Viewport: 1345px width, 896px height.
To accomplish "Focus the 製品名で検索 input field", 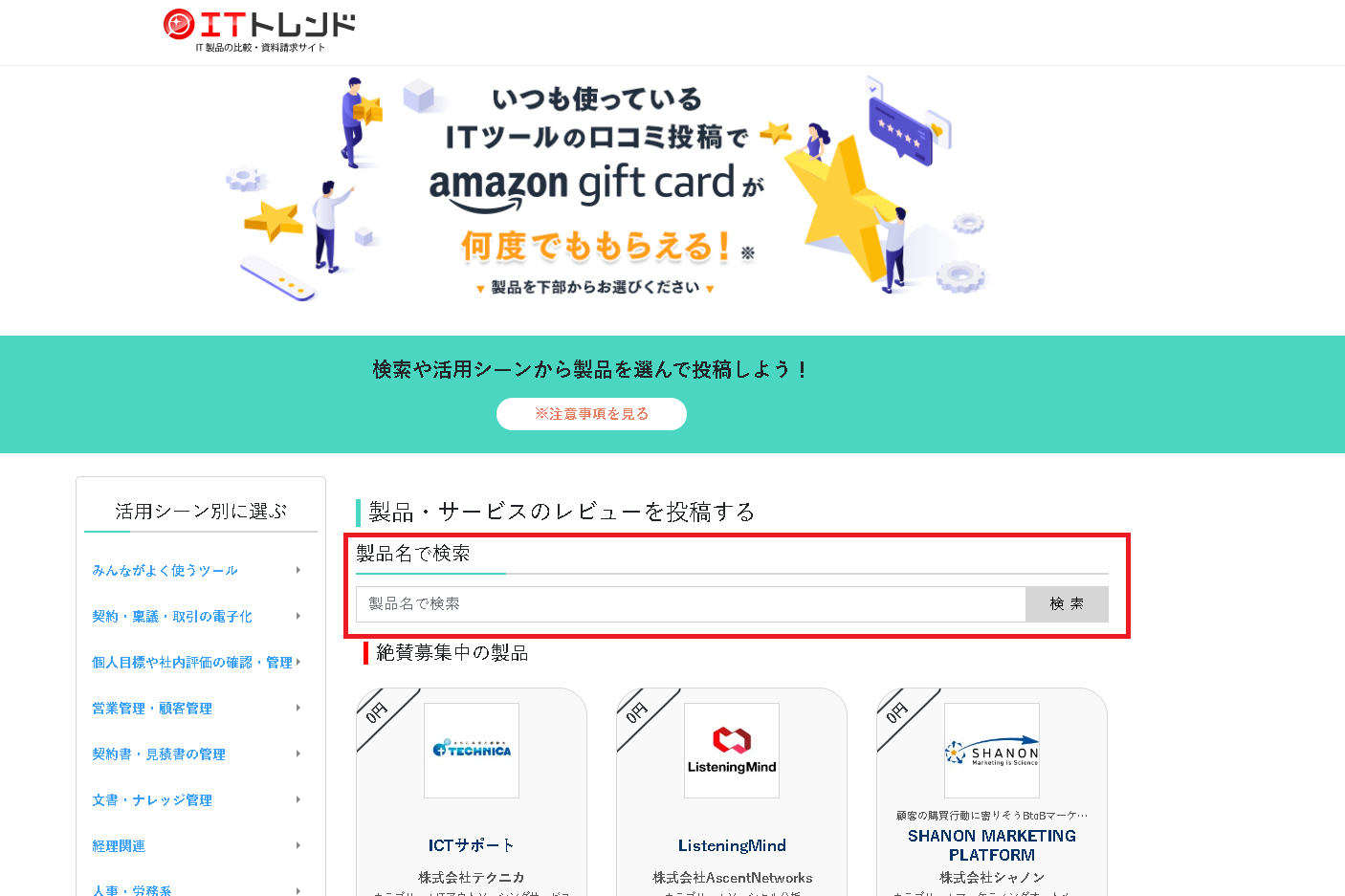I will (691, 604).
